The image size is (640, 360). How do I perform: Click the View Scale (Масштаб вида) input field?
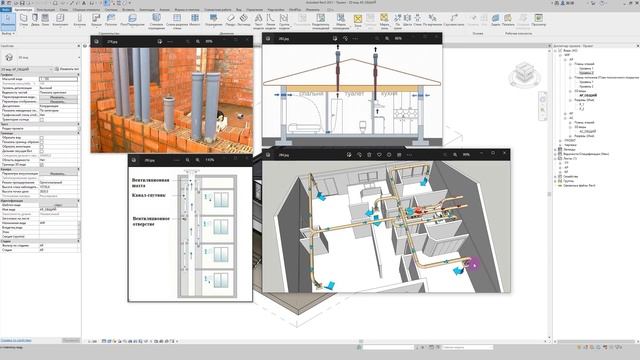58,79
